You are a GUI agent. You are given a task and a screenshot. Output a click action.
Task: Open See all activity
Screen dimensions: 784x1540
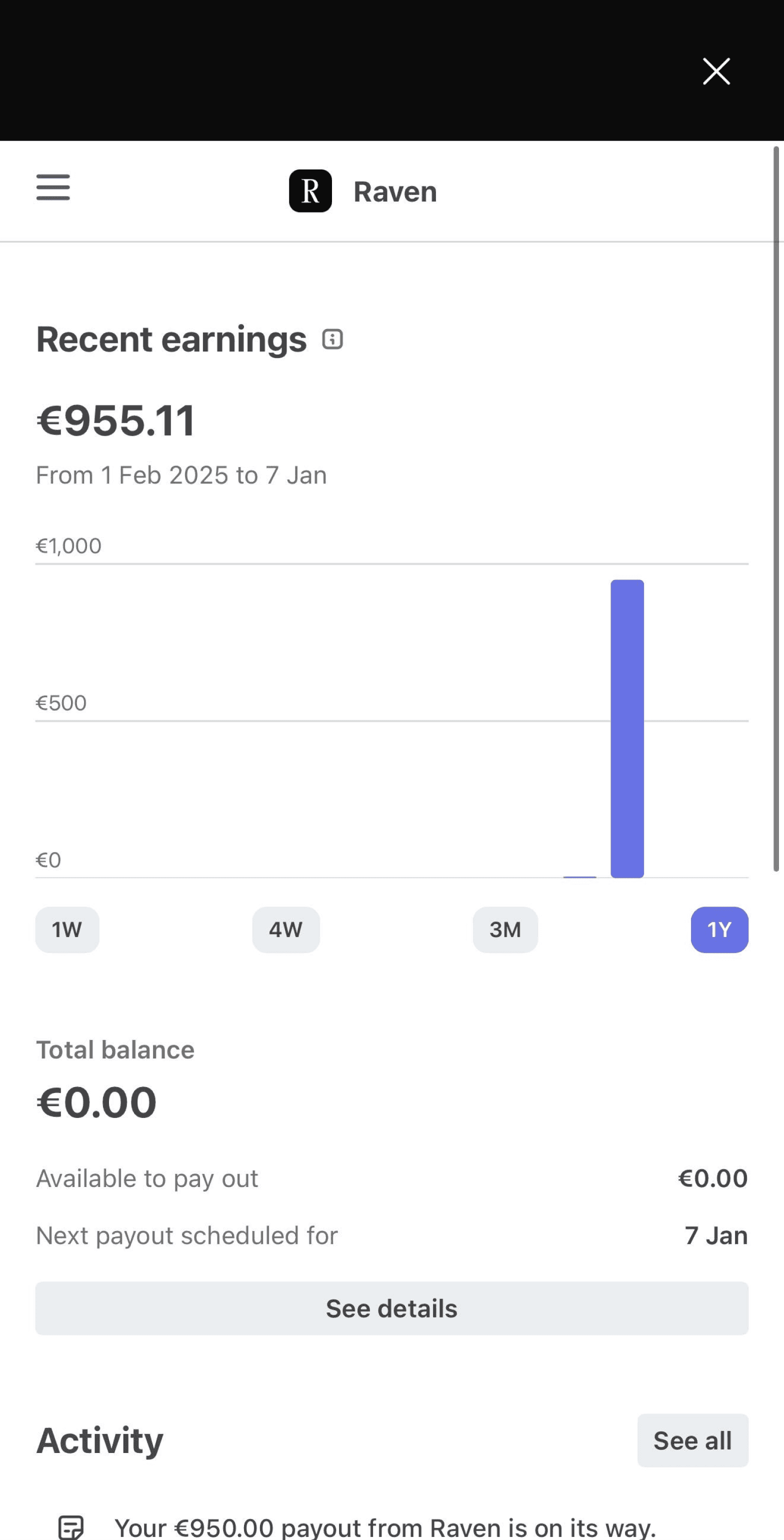point(692,1440)
